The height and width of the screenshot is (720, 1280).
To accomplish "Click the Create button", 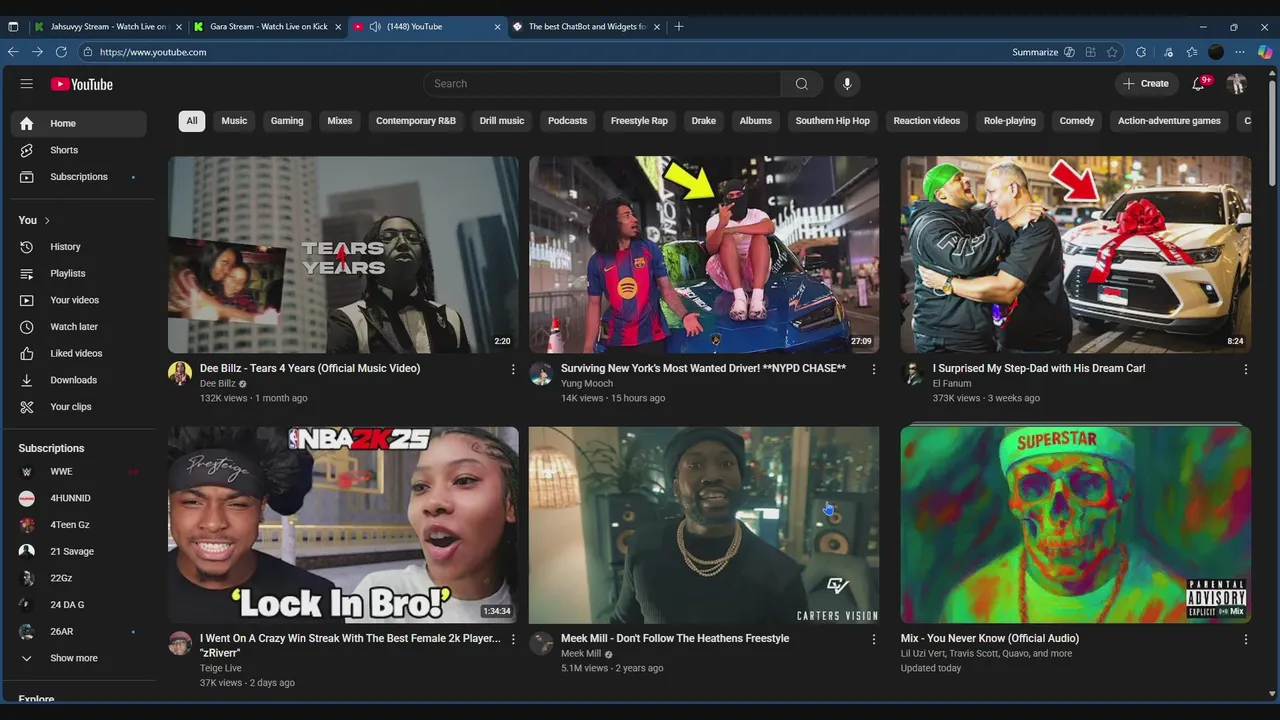I will (x=1146, y=84).
